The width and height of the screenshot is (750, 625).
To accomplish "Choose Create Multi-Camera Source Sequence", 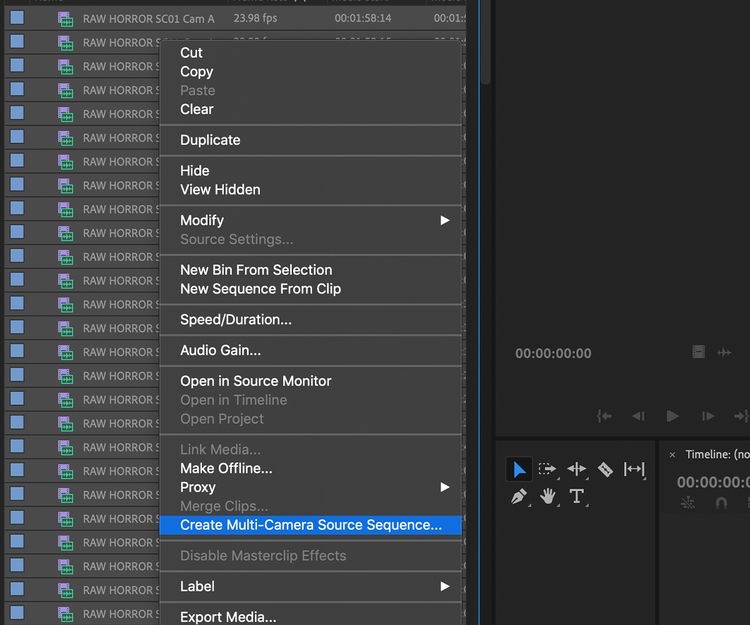I will point(310,525).
